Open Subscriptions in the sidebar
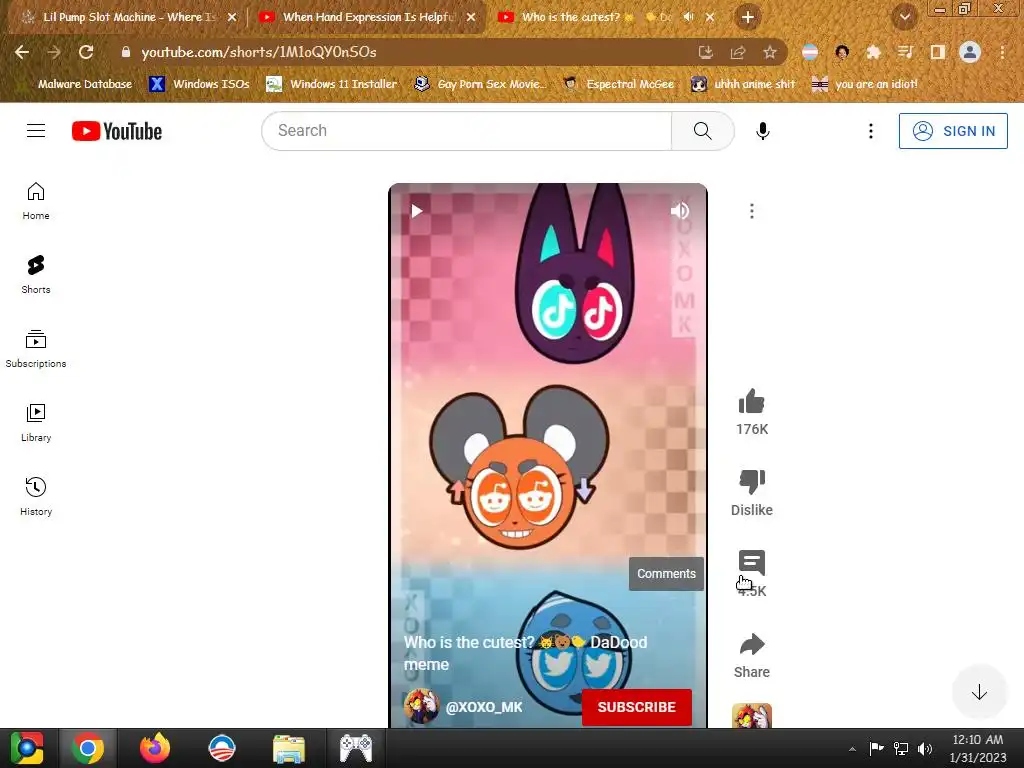This screenshot has width=1024, height=768. [36, 349]
